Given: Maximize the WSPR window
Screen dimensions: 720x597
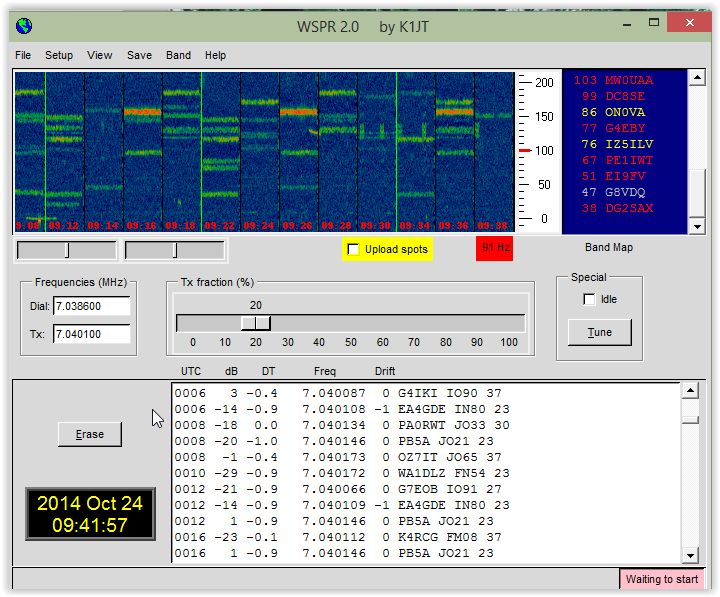Looking at the screenshot, I should (x=654, y=23).
